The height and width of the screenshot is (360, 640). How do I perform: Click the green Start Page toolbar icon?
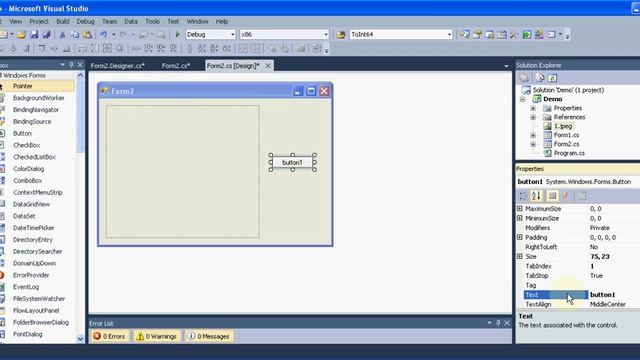(x=527, y=35)
